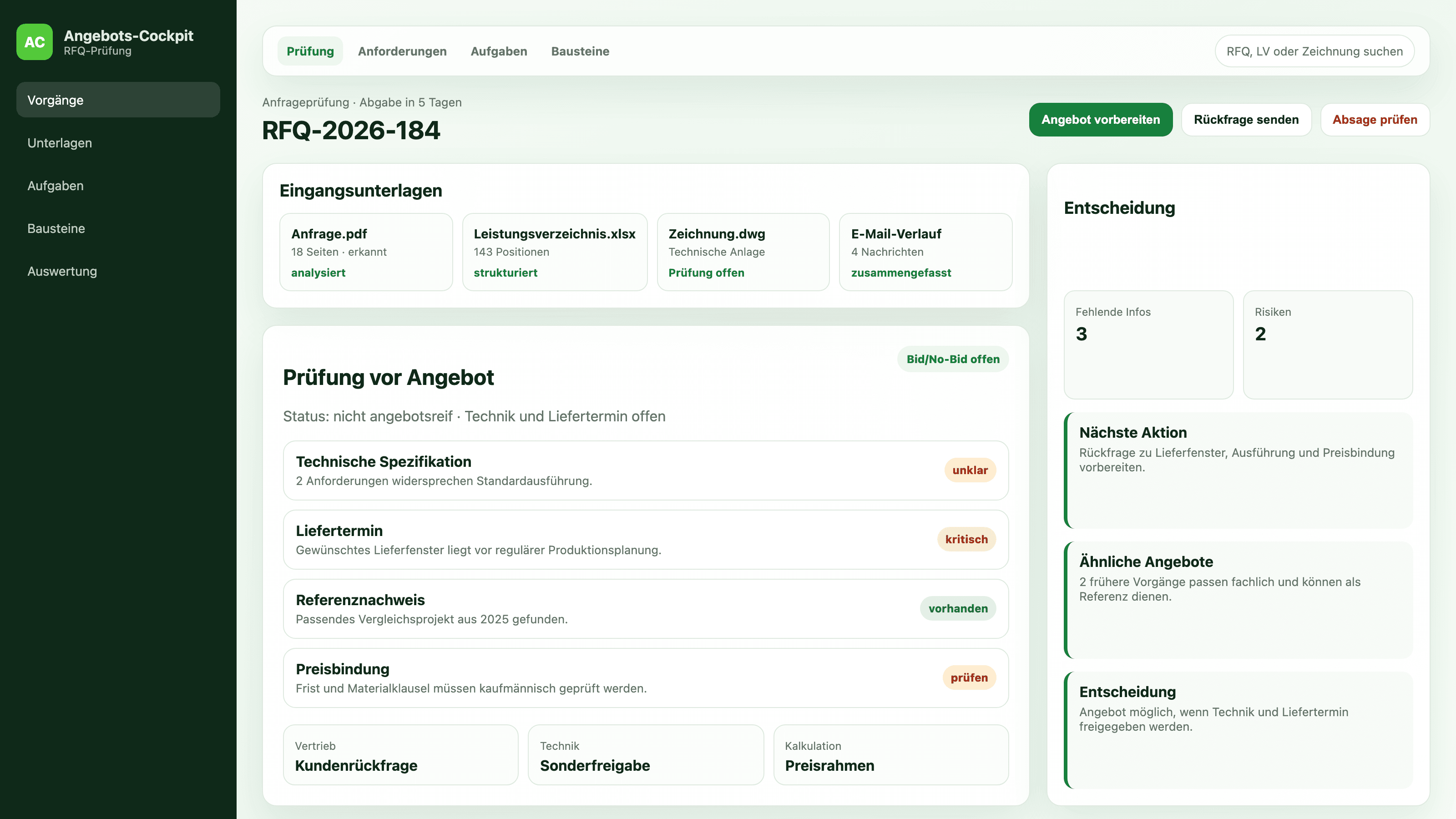This screenshot has height=819, width=1456.
Task: Click the Absage prüfen button
Action: tap(1374, 119)
